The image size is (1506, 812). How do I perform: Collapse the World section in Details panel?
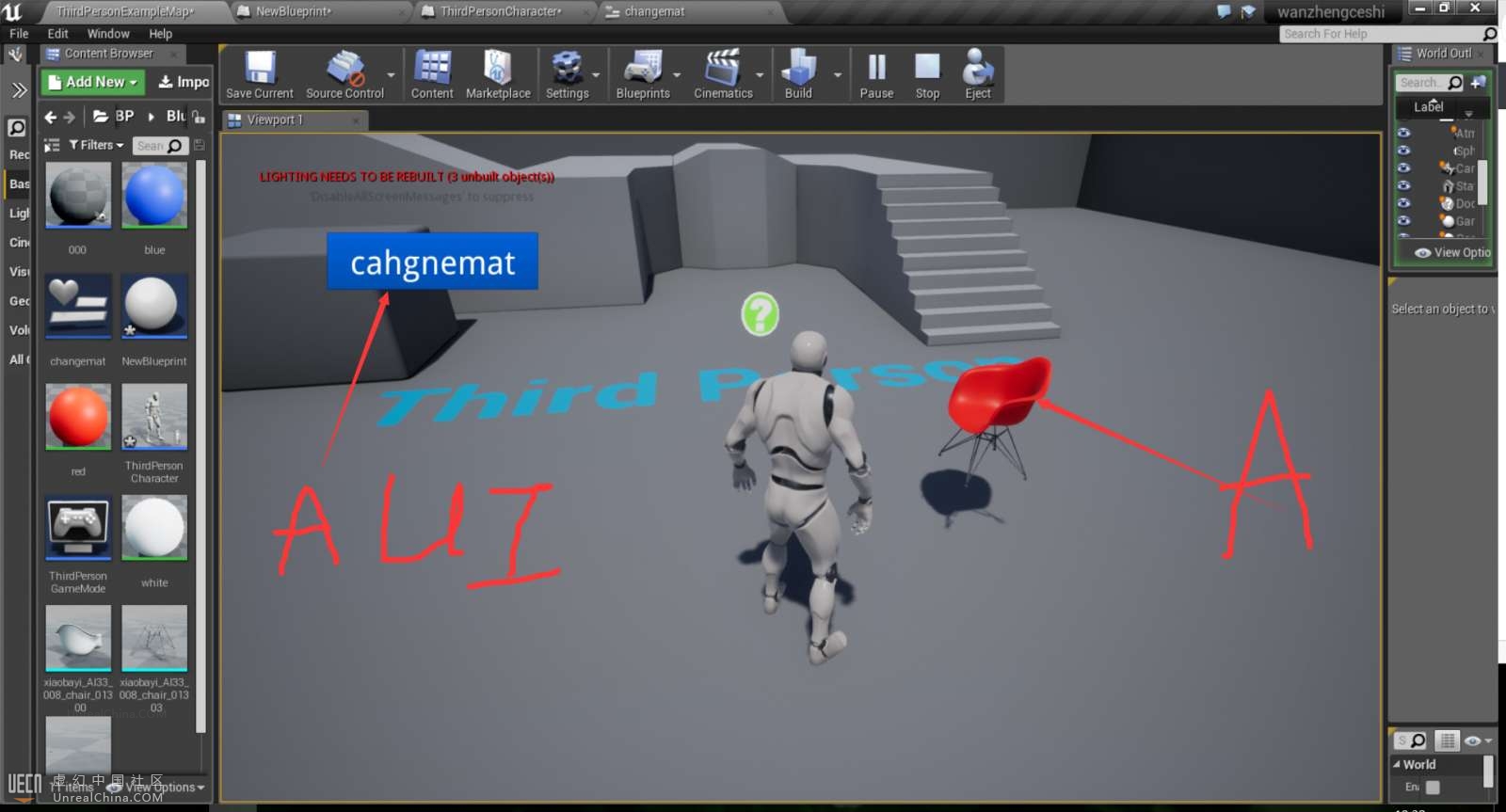pos(1397,764)
